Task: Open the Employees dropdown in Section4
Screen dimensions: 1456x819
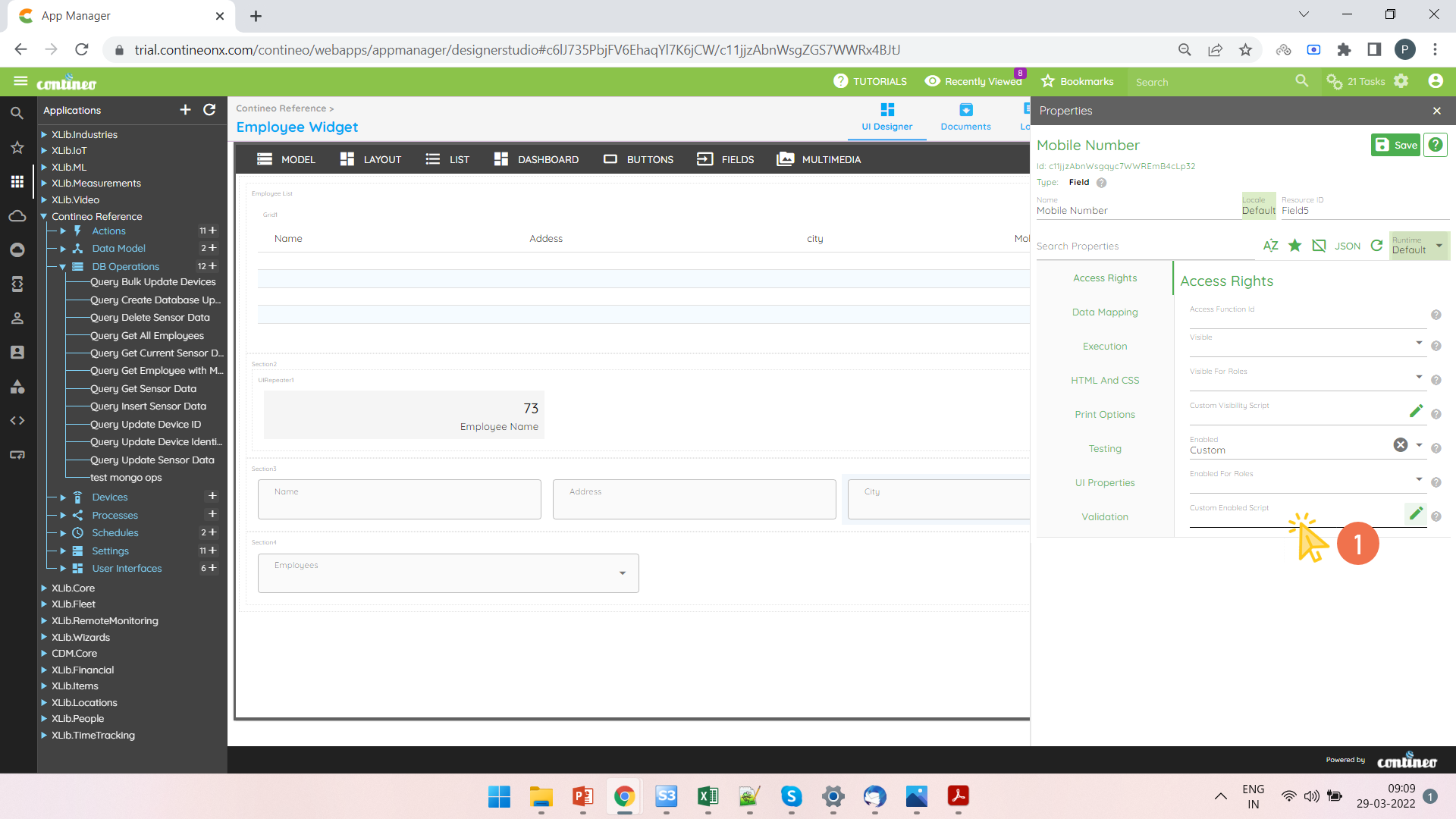Action: point(623,573)
